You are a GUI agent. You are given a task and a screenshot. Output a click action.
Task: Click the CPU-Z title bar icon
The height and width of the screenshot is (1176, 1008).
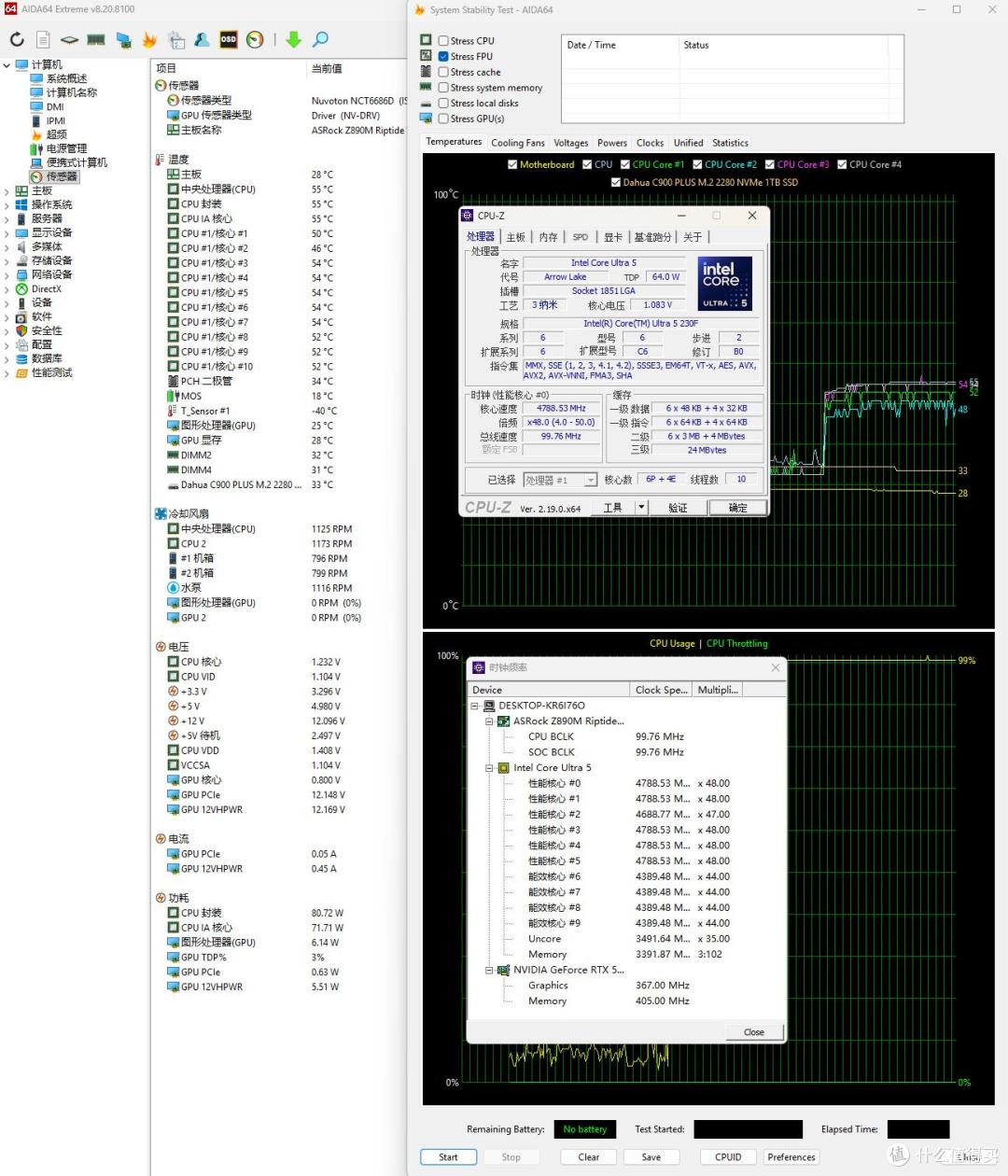(468, 215)
